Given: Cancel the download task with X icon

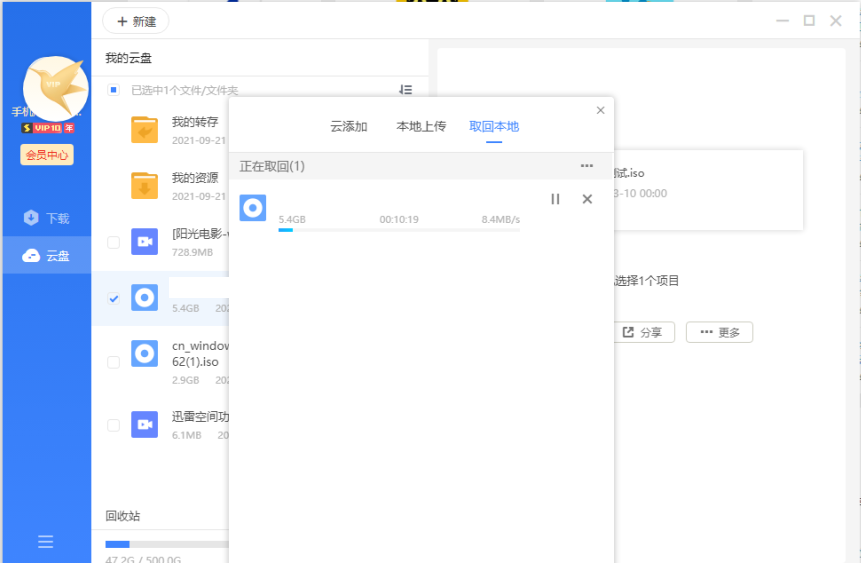Looking at the screenshot, I should tap(587, 199).
